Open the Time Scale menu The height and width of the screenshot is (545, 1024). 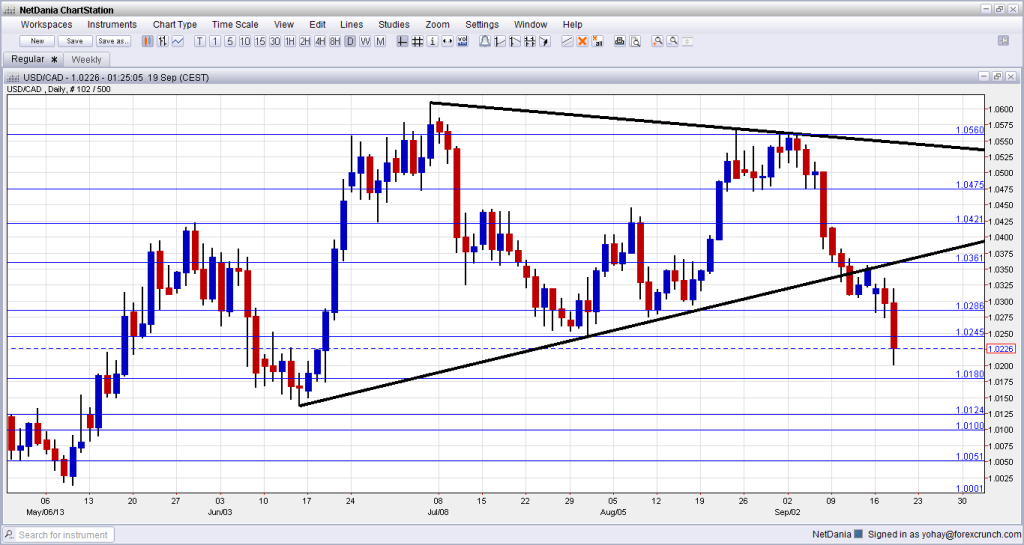pyautogui.click(x=233, y=24)
